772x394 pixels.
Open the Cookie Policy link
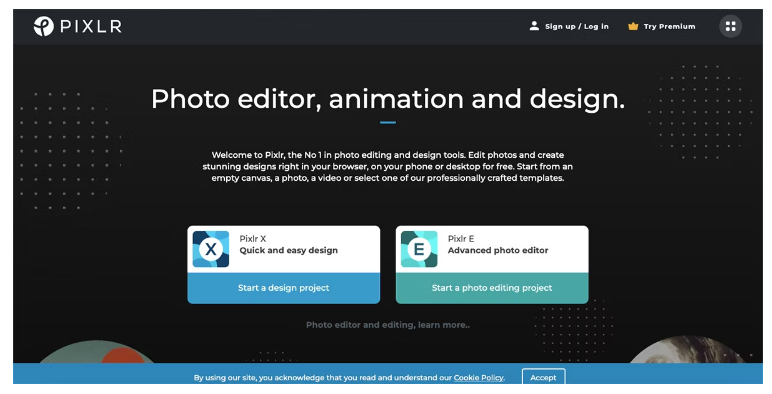point(479,378)
